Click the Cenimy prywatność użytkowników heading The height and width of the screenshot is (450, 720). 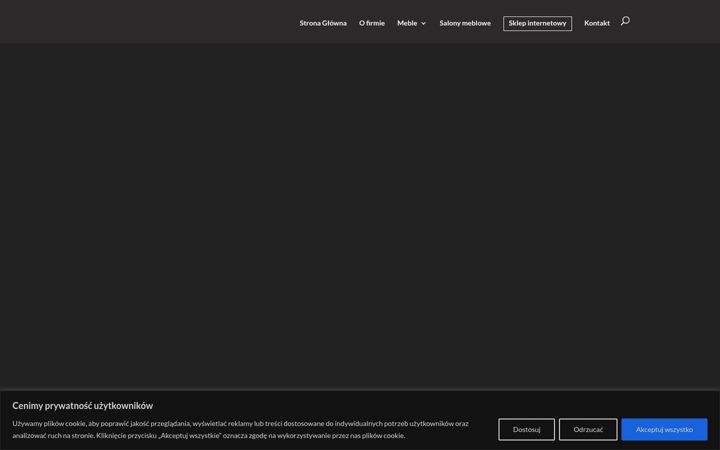coord(83,405)
